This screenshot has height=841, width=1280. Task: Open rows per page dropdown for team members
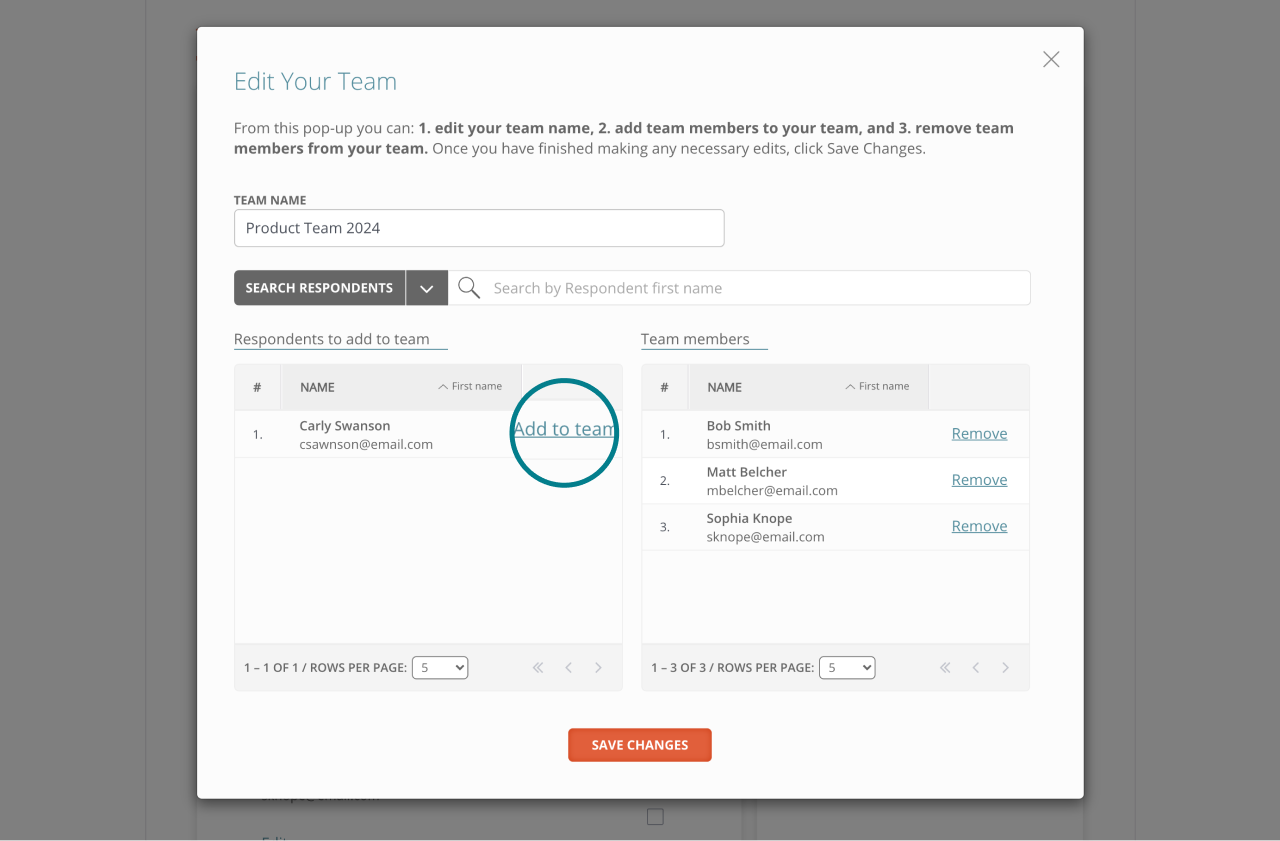tap(847, 667)
